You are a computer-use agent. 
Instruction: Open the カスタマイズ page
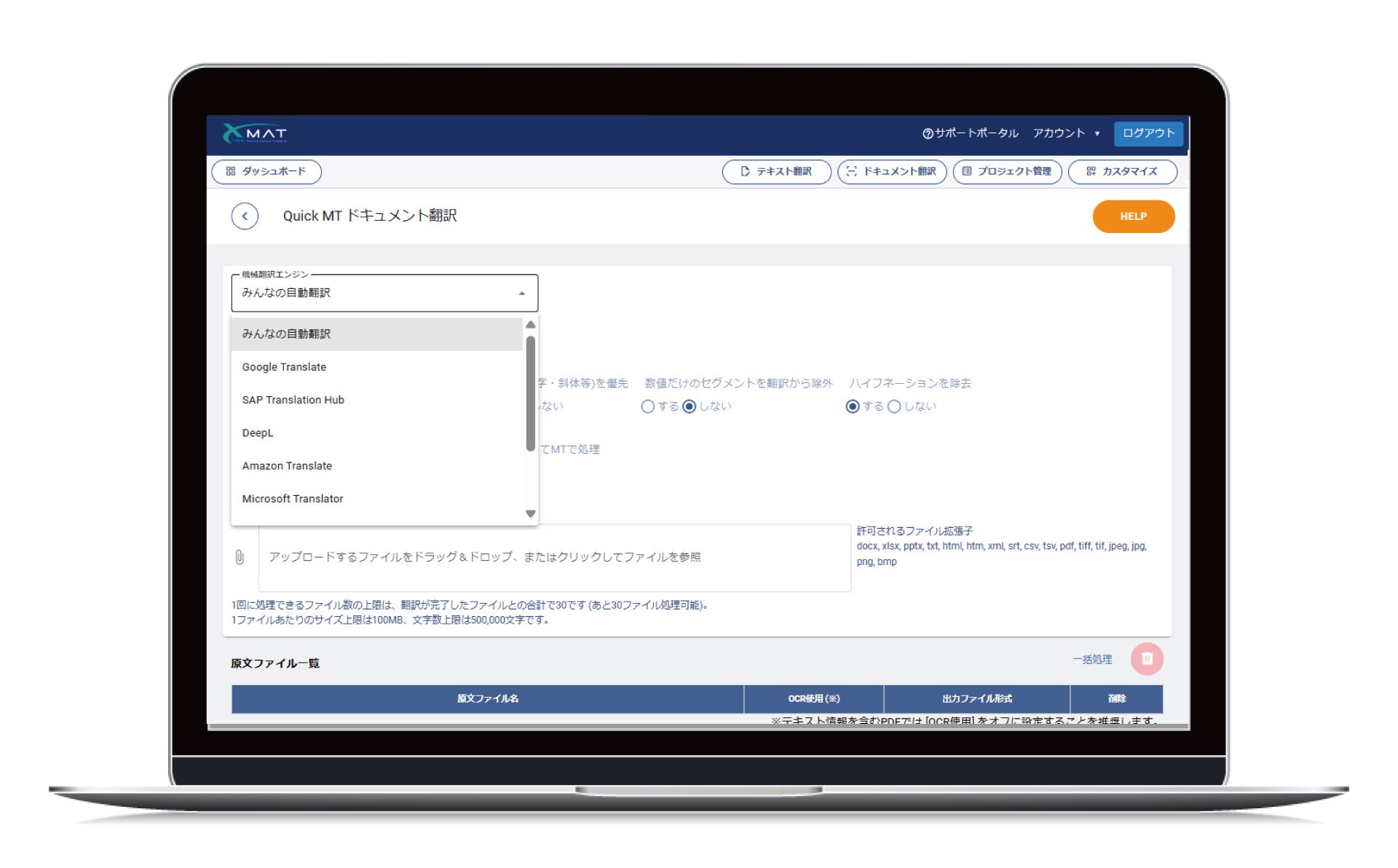(x=1121, y=172)
